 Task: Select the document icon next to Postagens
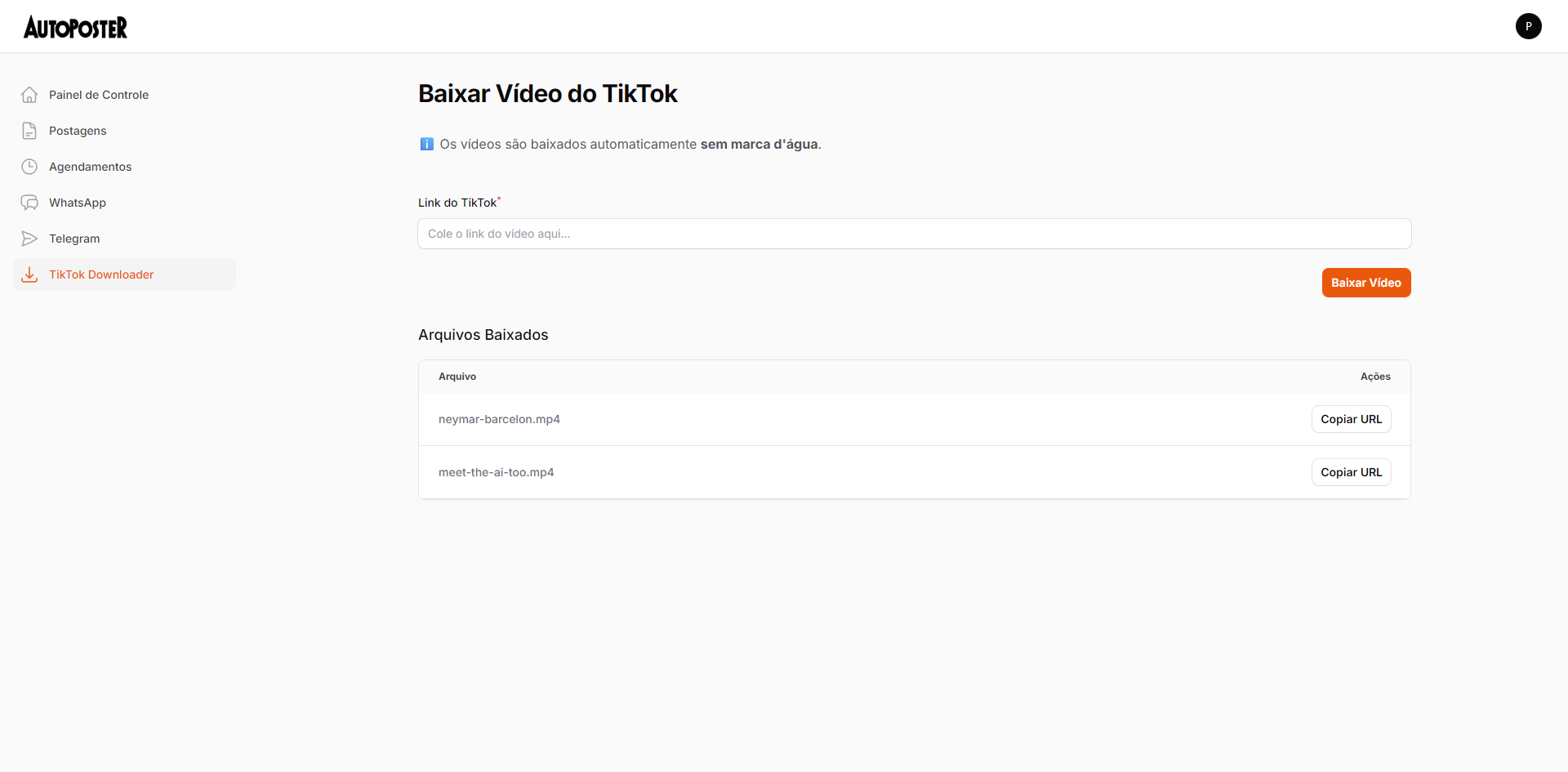29,130
